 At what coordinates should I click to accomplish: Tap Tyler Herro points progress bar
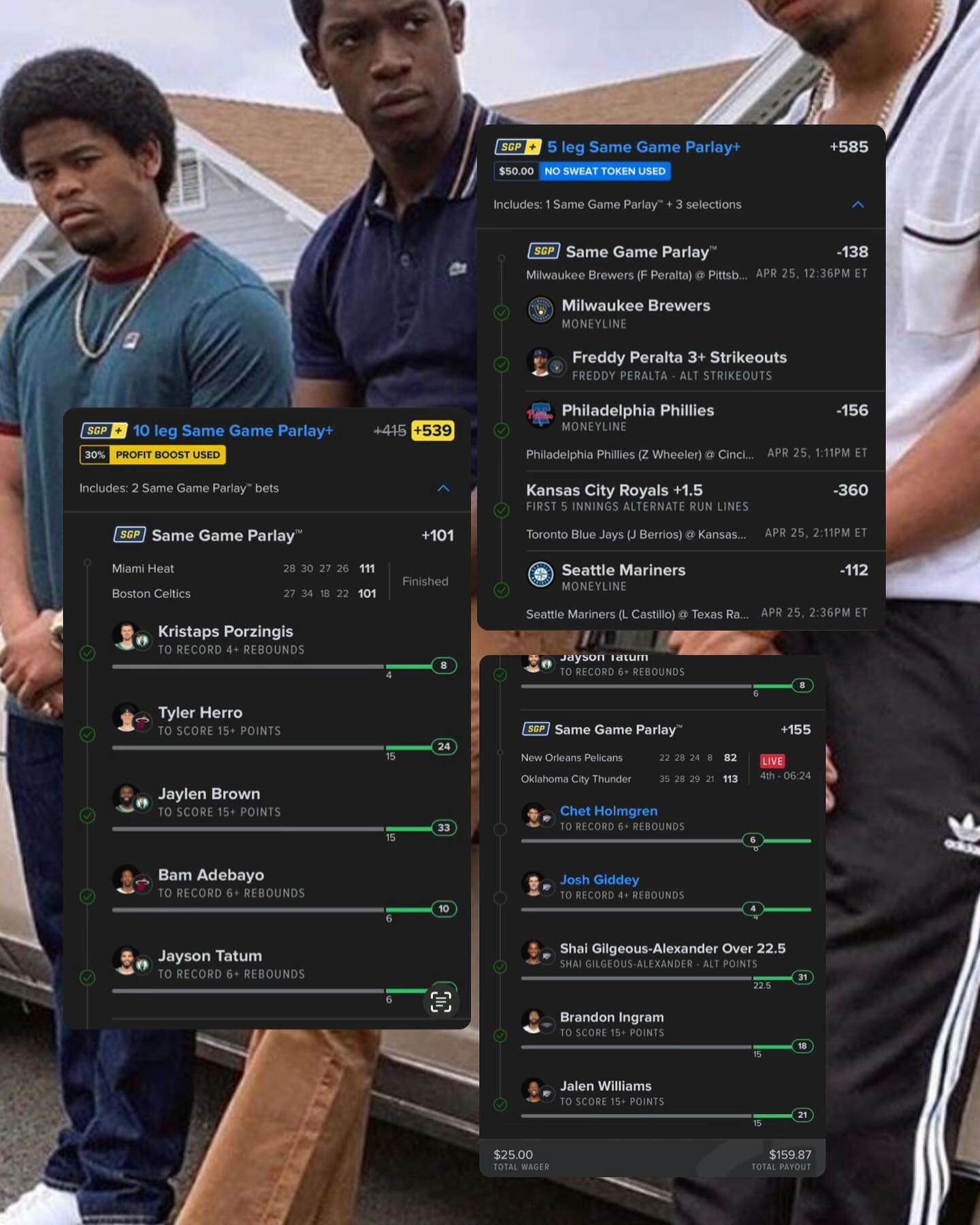pyautogui.click(x=284, y=747)
